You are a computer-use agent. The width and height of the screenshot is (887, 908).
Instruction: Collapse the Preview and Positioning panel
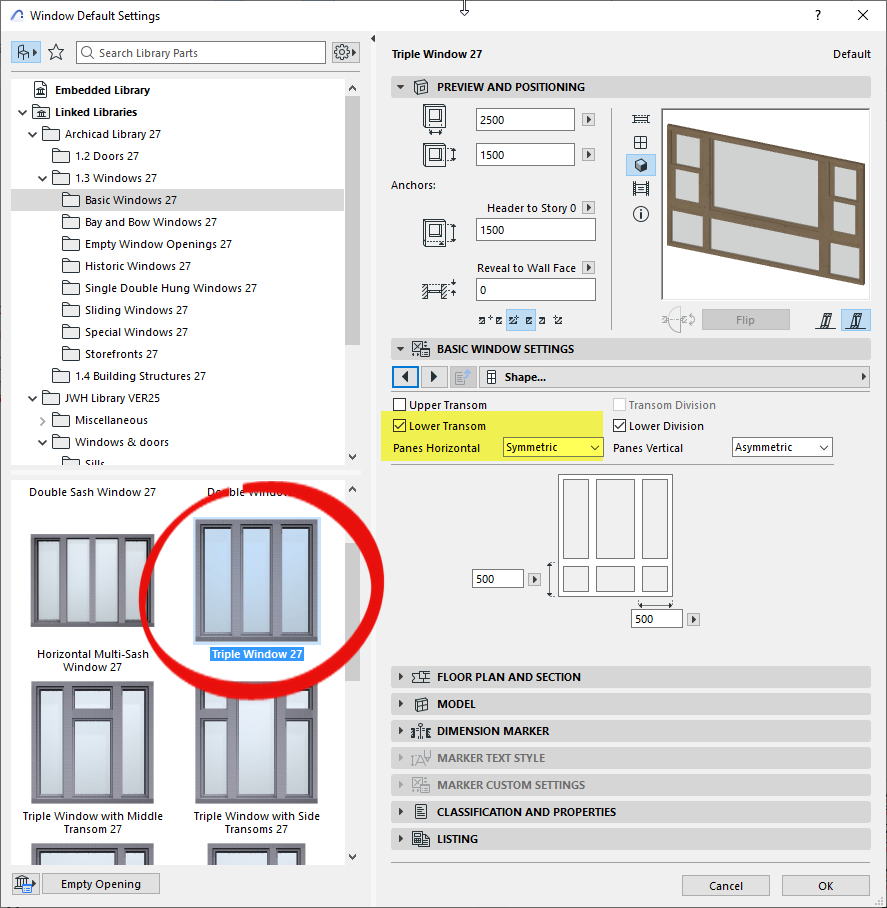400,87
